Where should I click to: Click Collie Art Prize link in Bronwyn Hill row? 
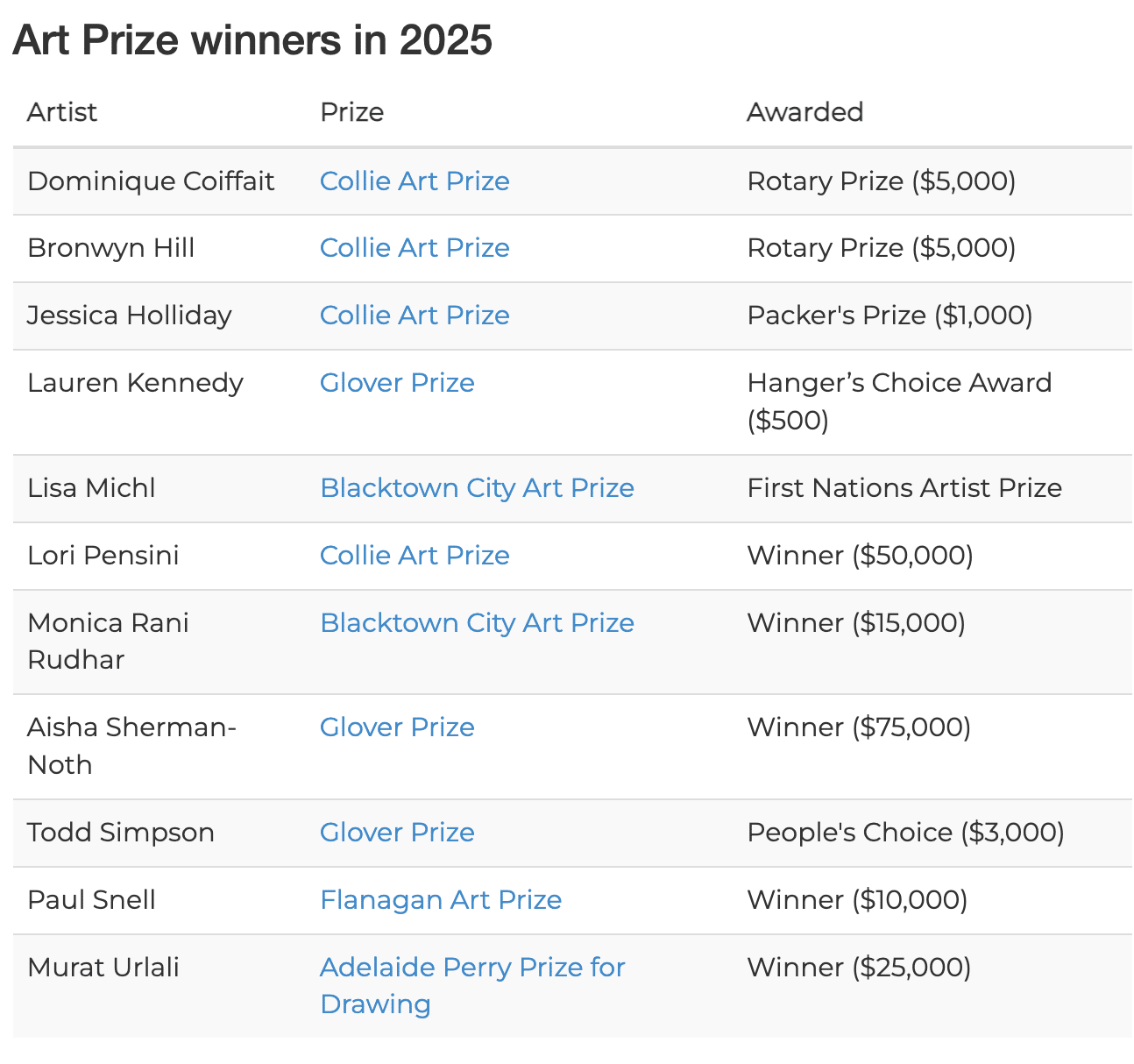coord(414,248)
